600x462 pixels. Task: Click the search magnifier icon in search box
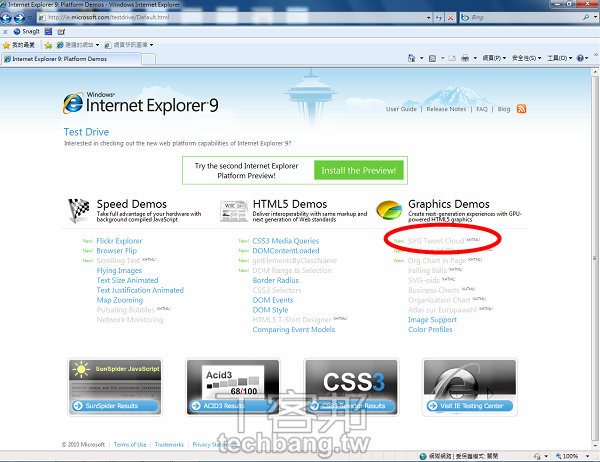tap(585, 17)
